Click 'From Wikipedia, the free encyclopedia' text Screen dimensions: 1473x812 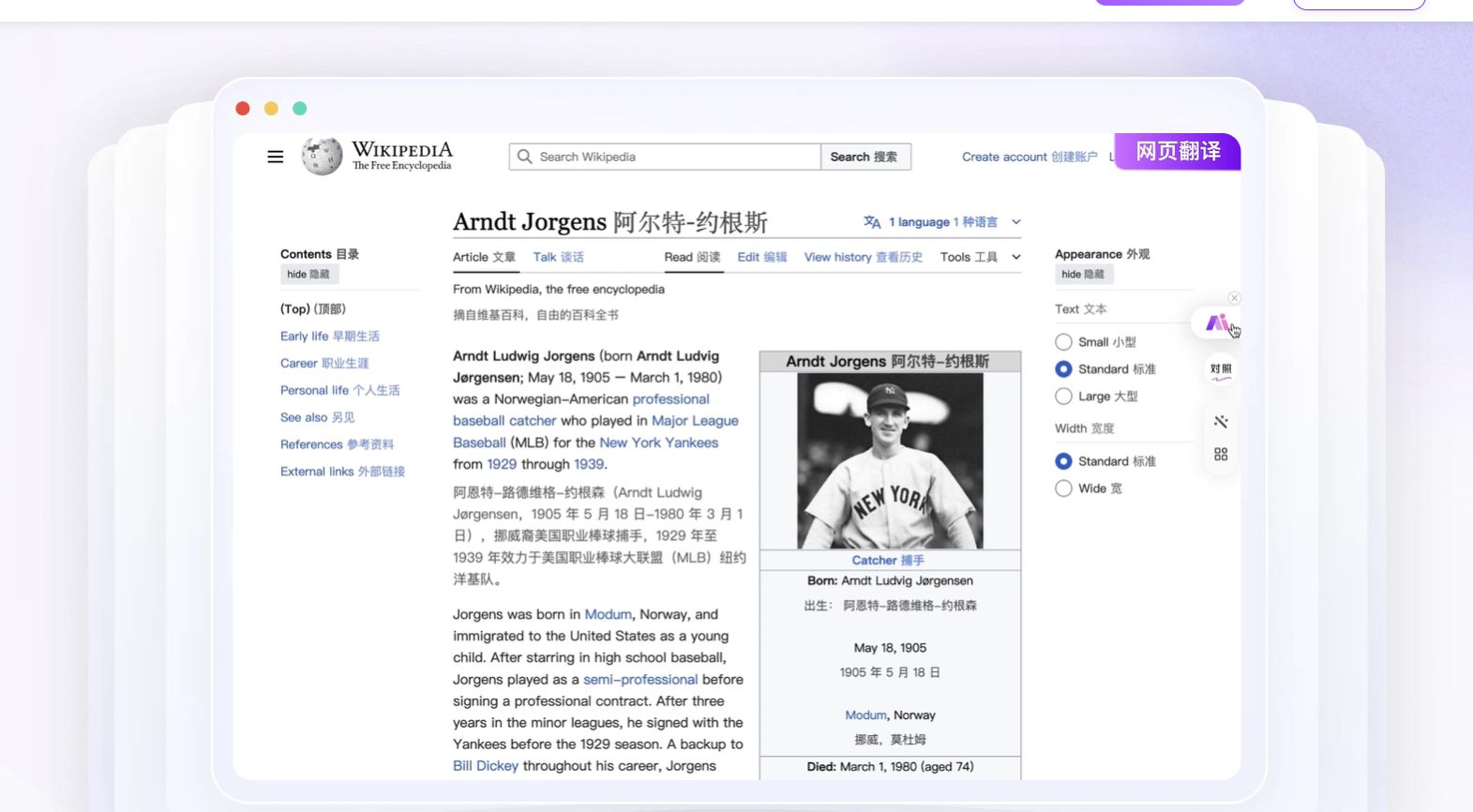559,289
